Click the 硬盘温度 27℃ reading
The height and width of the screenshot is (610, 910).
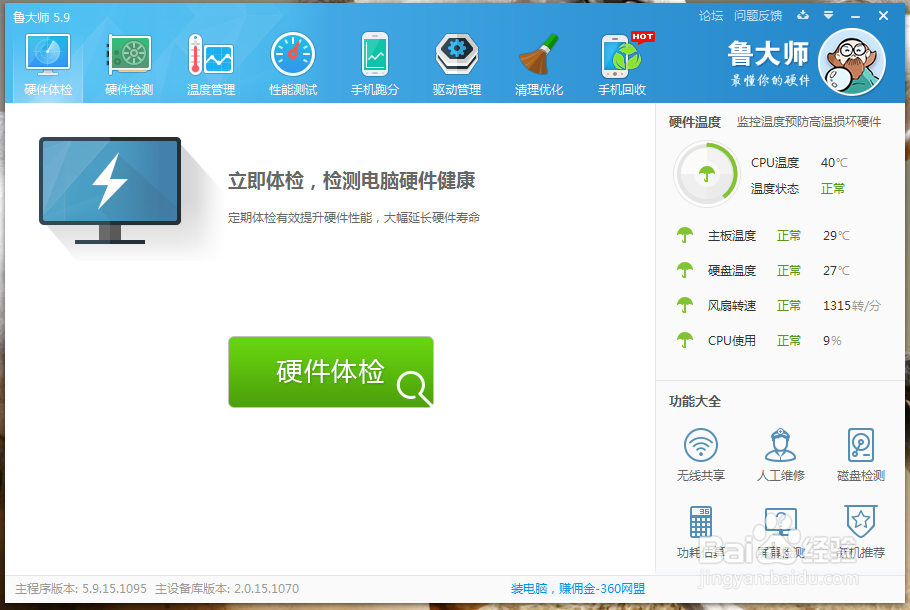point(836,270)
